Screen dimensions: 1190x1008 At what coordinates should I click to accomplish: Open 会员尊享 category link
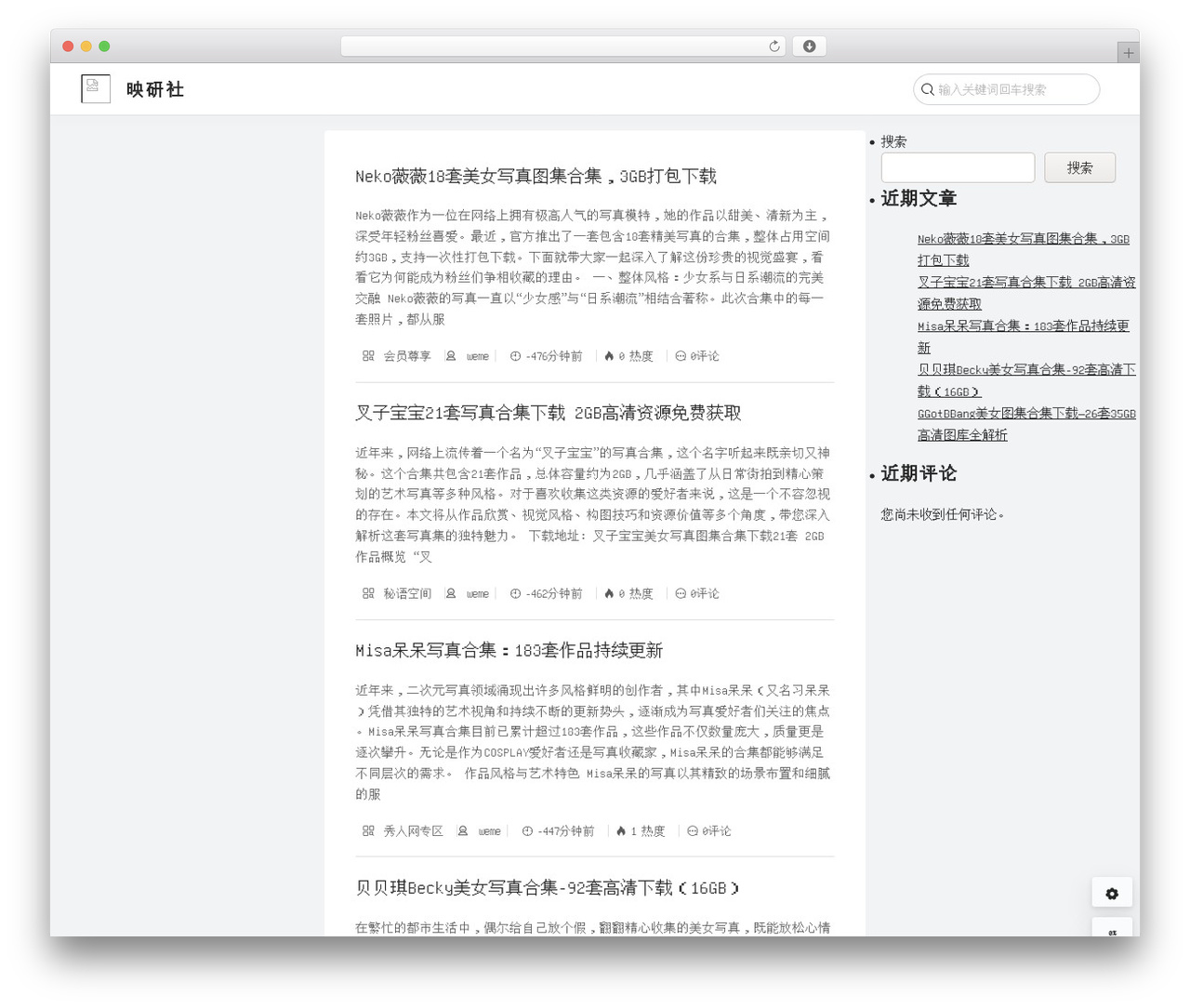(407, 356)
